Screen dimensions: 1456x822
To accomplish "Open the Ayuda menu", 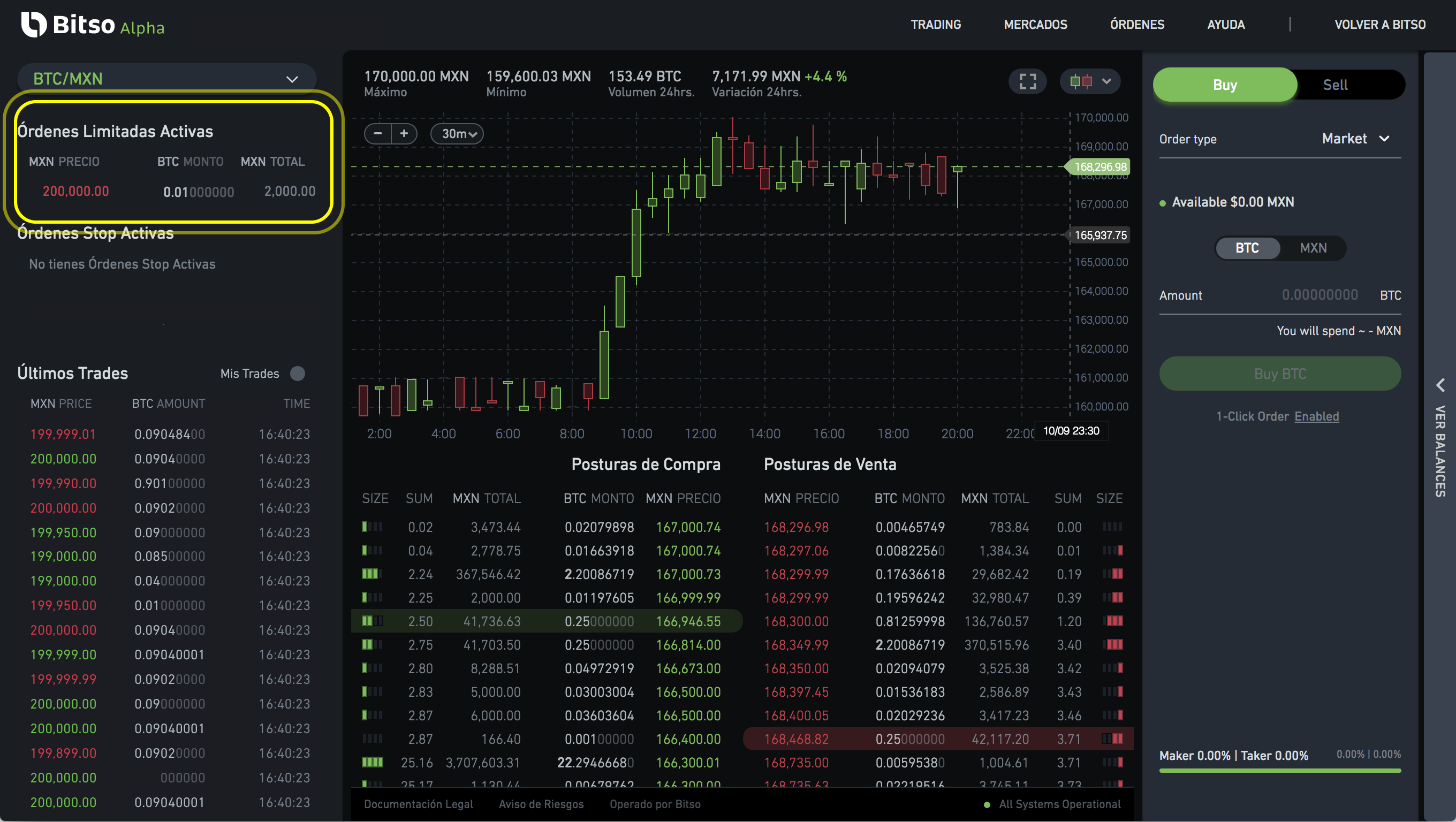I will pos(1226,25).
